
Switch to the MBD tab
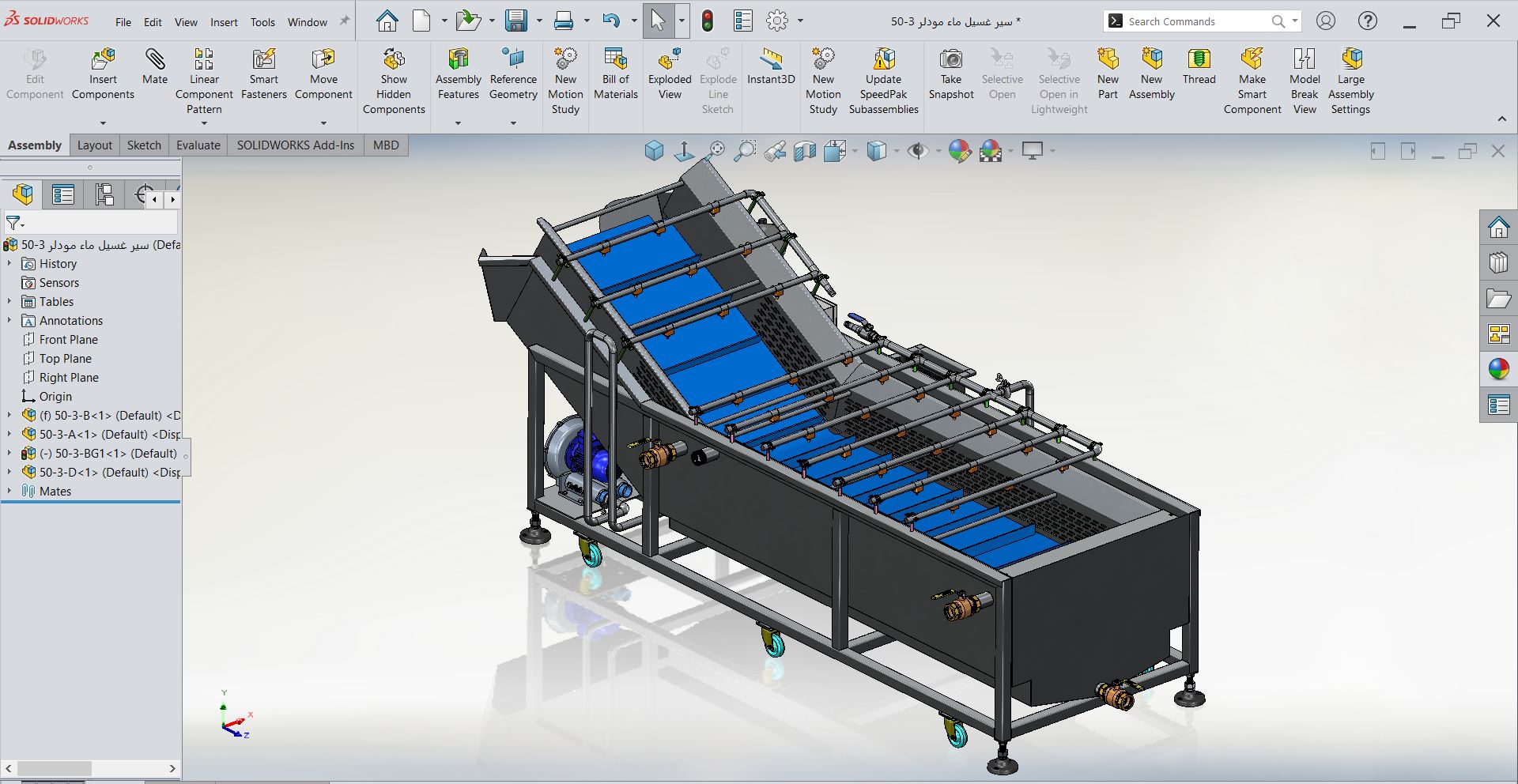click(386, 145)
